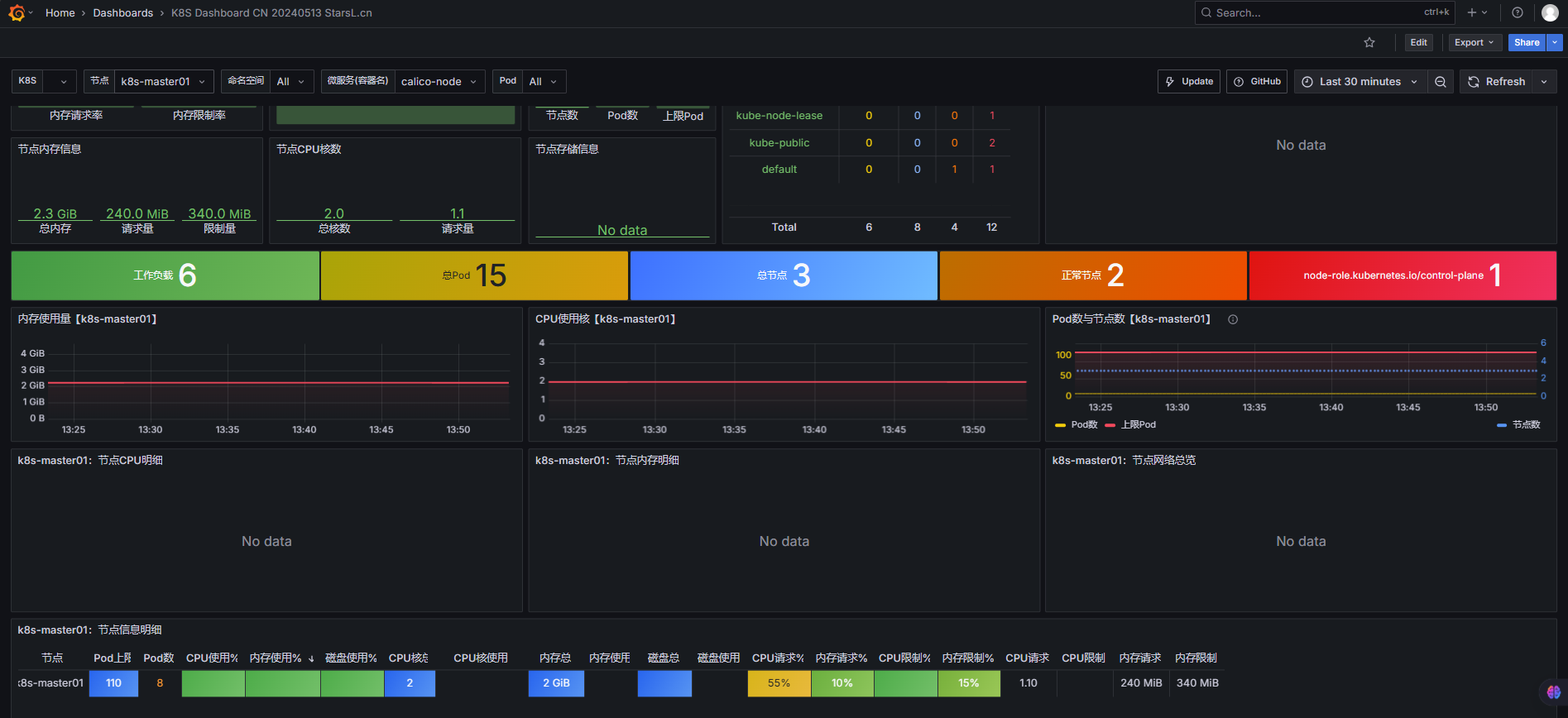Click the Edit button

point(1418,42)
